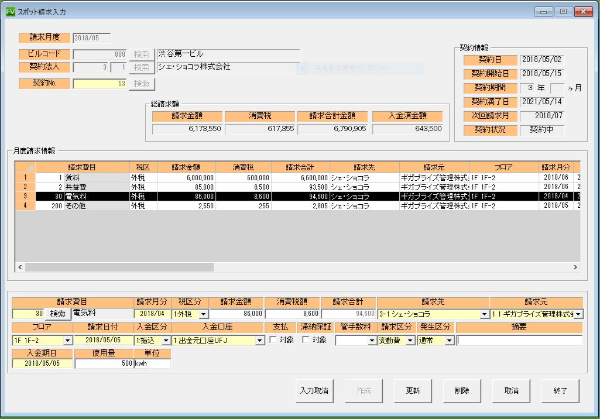Viewport: 600px width, 419px height.
Task: Select the highlighted 電気料 row in the grid
Action: pyautogui.click(x=298, y=196)
